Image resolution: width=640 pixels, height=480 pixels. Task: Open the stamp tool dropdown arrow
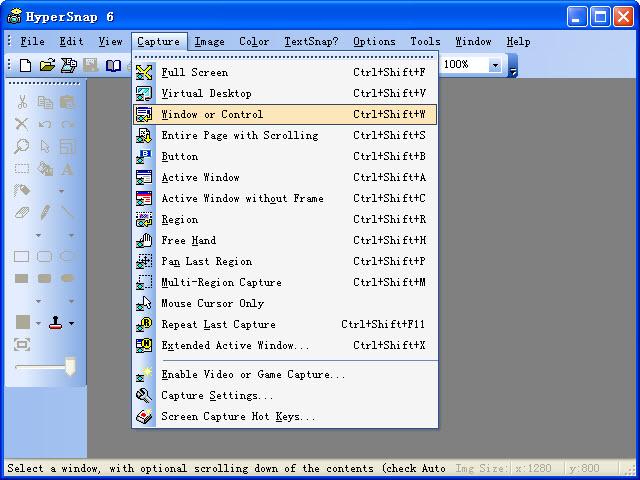71,324
